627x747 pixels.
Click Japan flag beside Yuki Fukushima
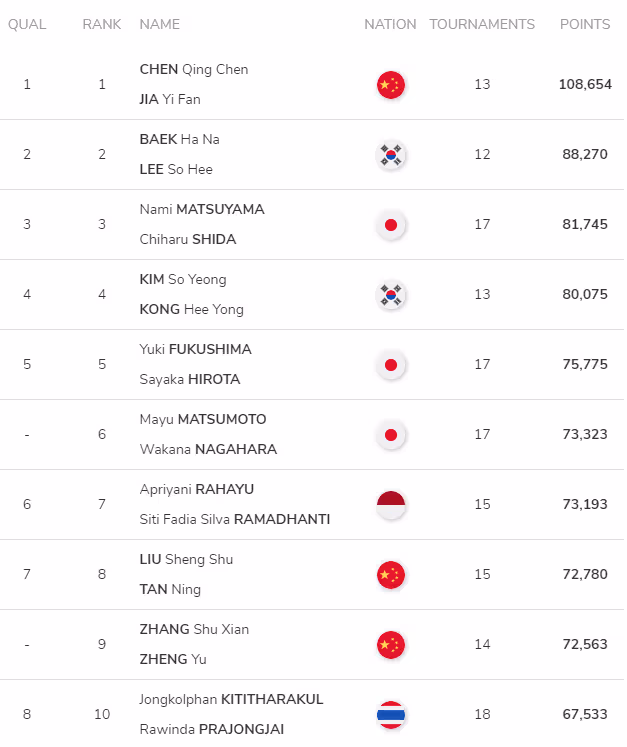[x=391, y=365]
